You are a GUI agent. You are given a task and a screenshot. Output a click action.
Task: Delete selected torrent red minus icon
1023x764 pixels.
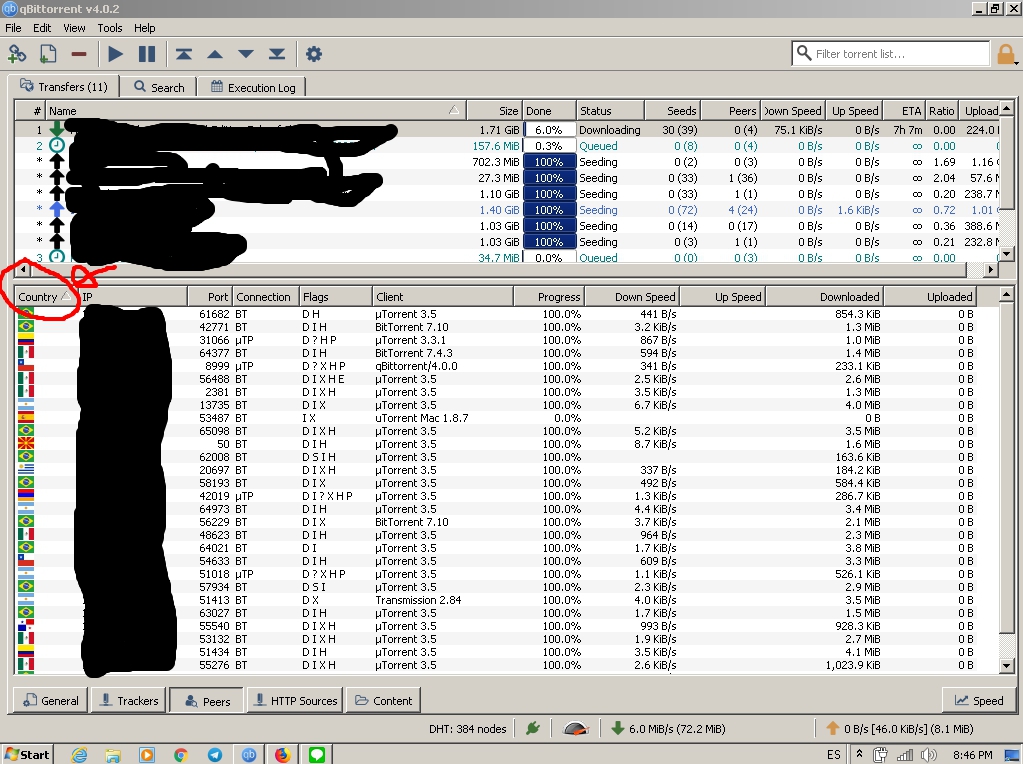click(79, 54)
